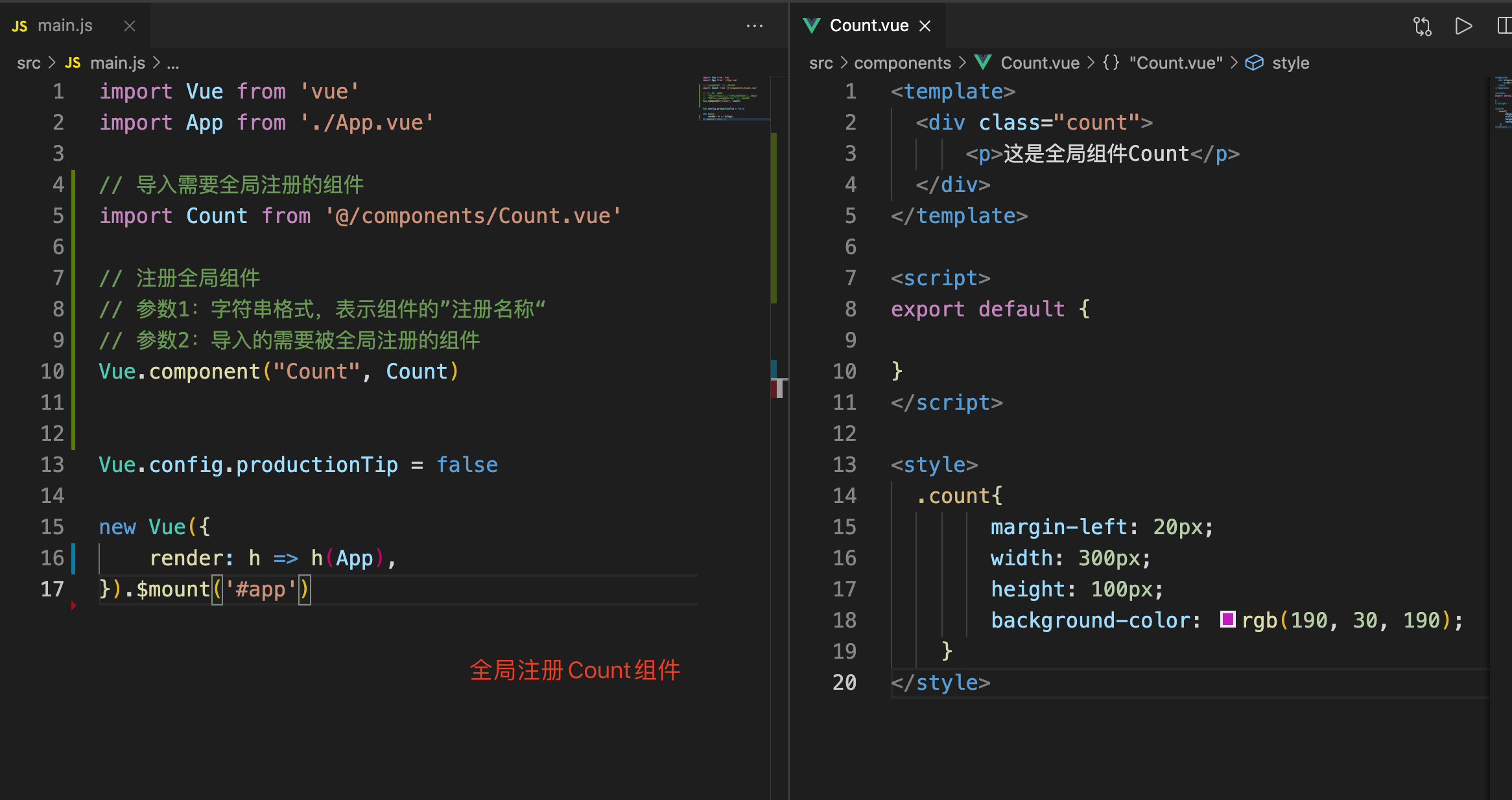The image size is (1512, 800).
Task: Click the curly braces breadcrumb icon
Action: pyautogui.click(x=1111, y=62)
